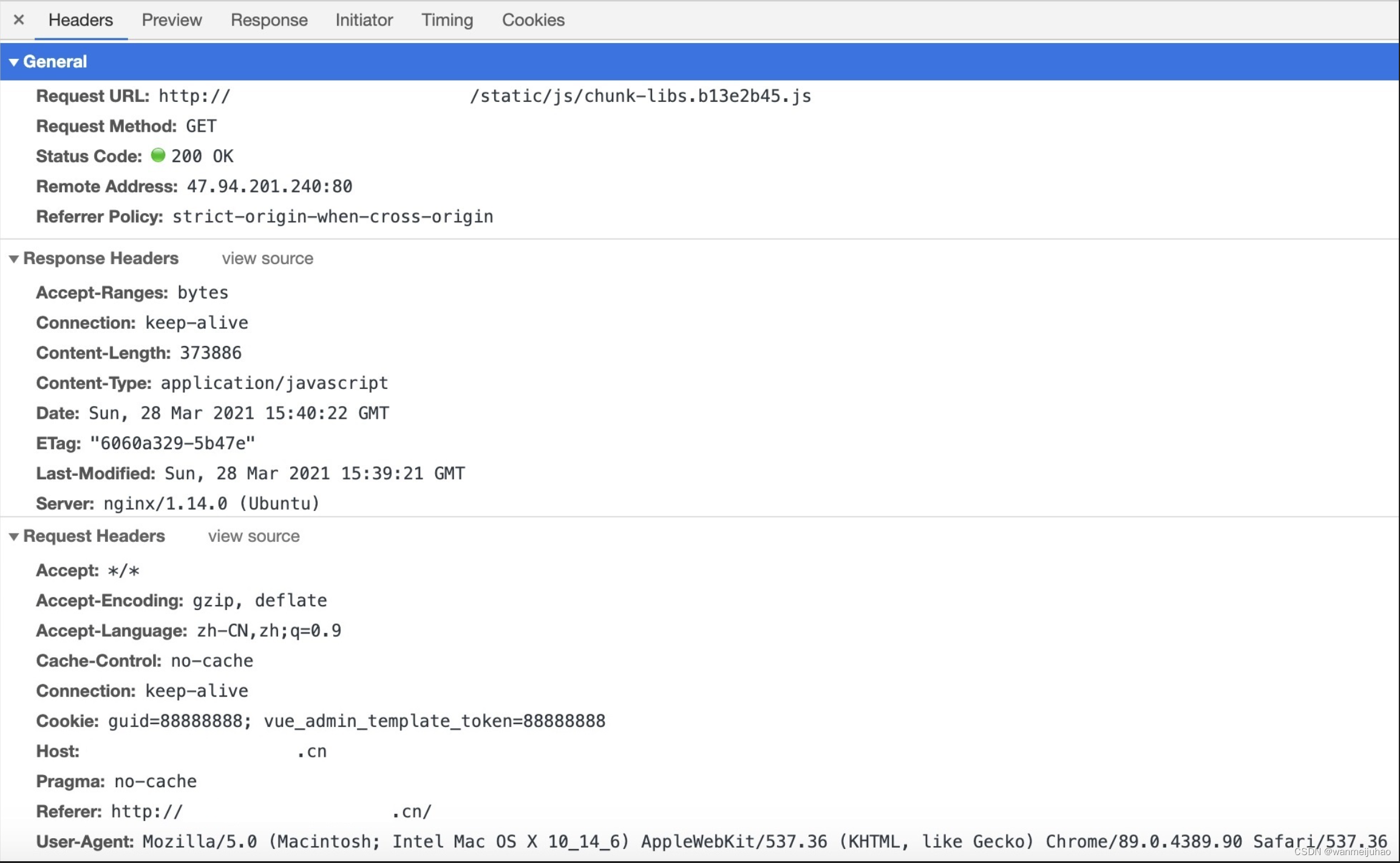This screenshot has height=863, width=1400.
Task: Click the Cookie header name
Action: (67, 721)
